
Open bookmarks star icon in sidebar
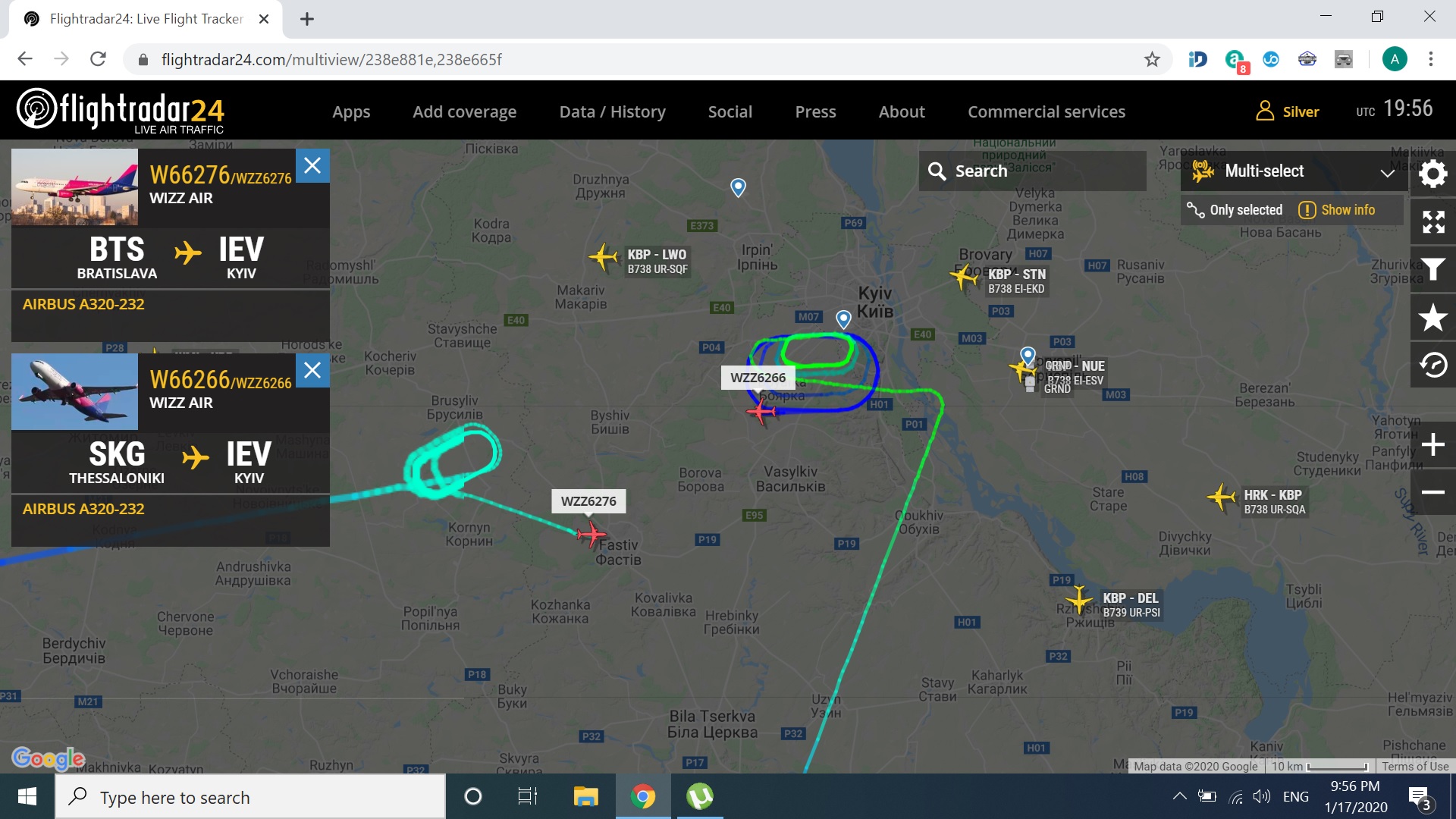point(1432,317)
